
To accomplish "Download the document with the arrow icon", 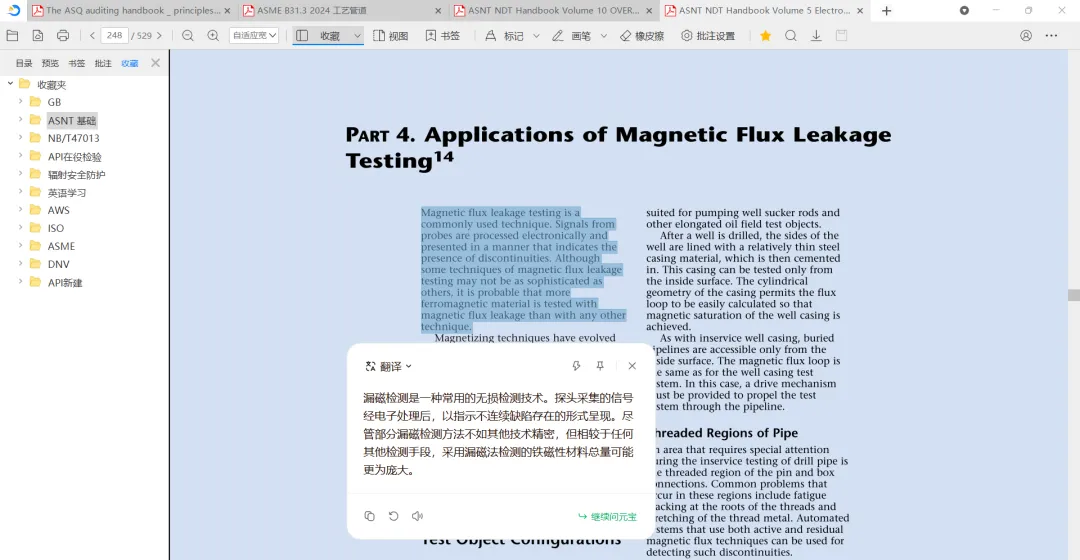I will [816, 36].
